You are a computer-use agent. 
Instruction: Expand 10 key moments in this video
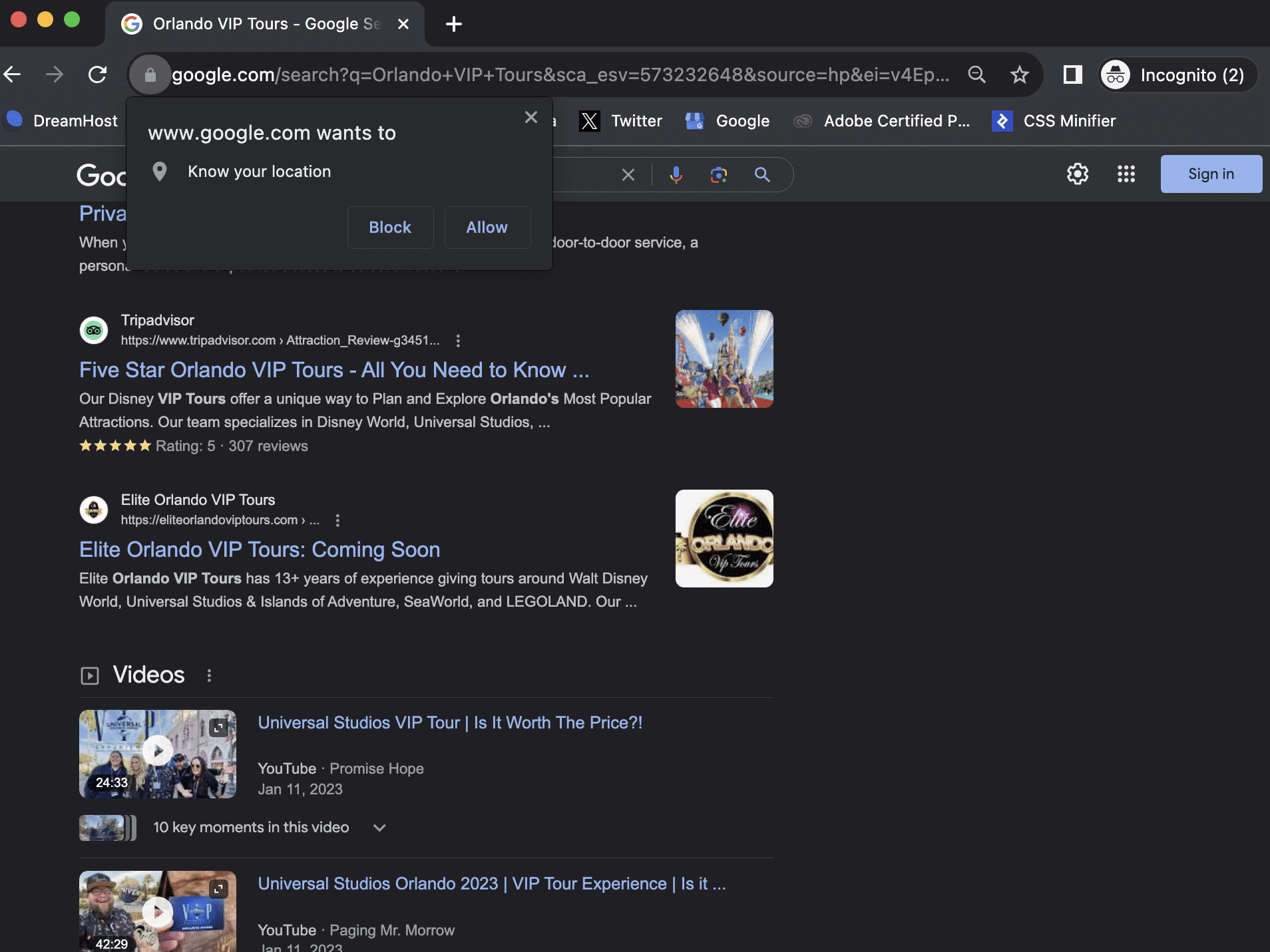click(x=379, y=828)
